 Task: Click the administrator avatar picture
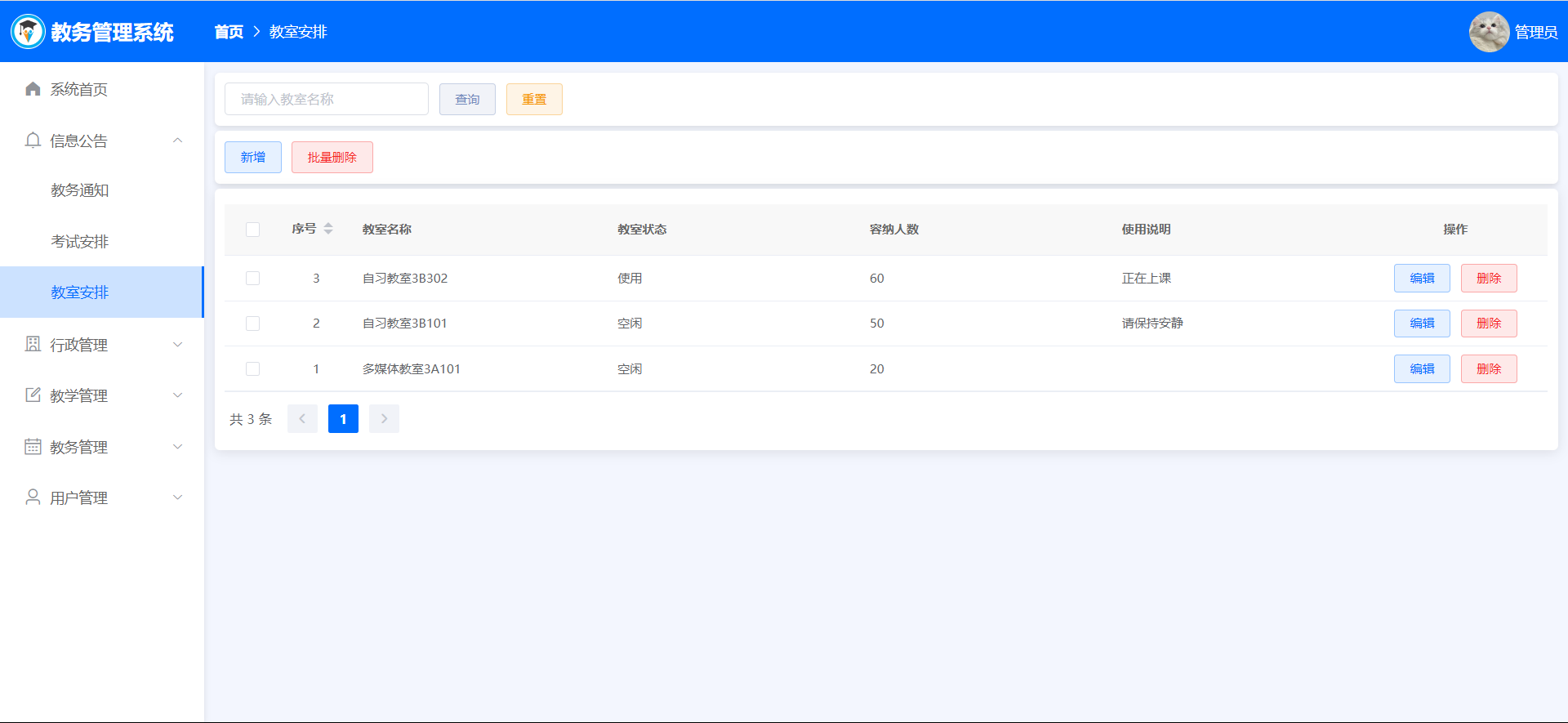(1489, 32)
